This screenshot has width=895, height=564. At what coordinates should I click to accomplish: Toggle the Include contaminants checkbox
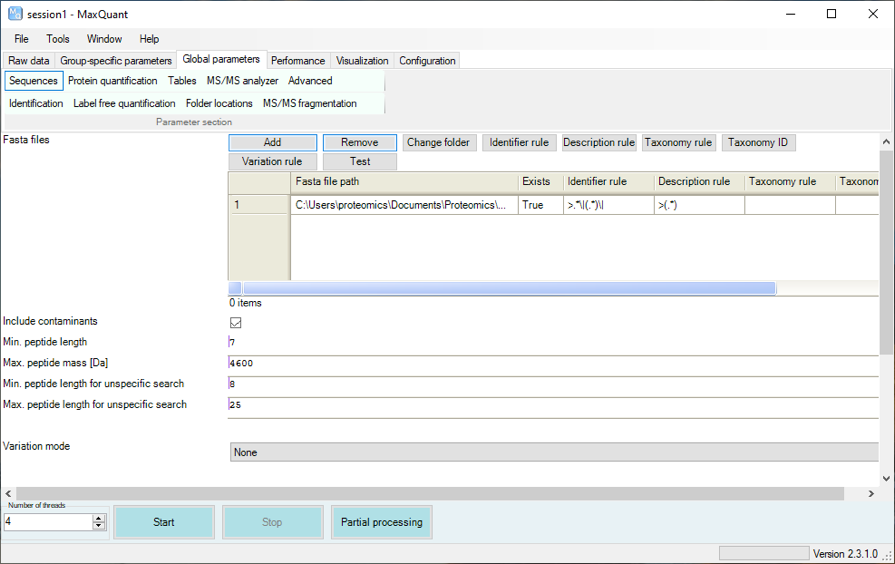coord(236,323)
